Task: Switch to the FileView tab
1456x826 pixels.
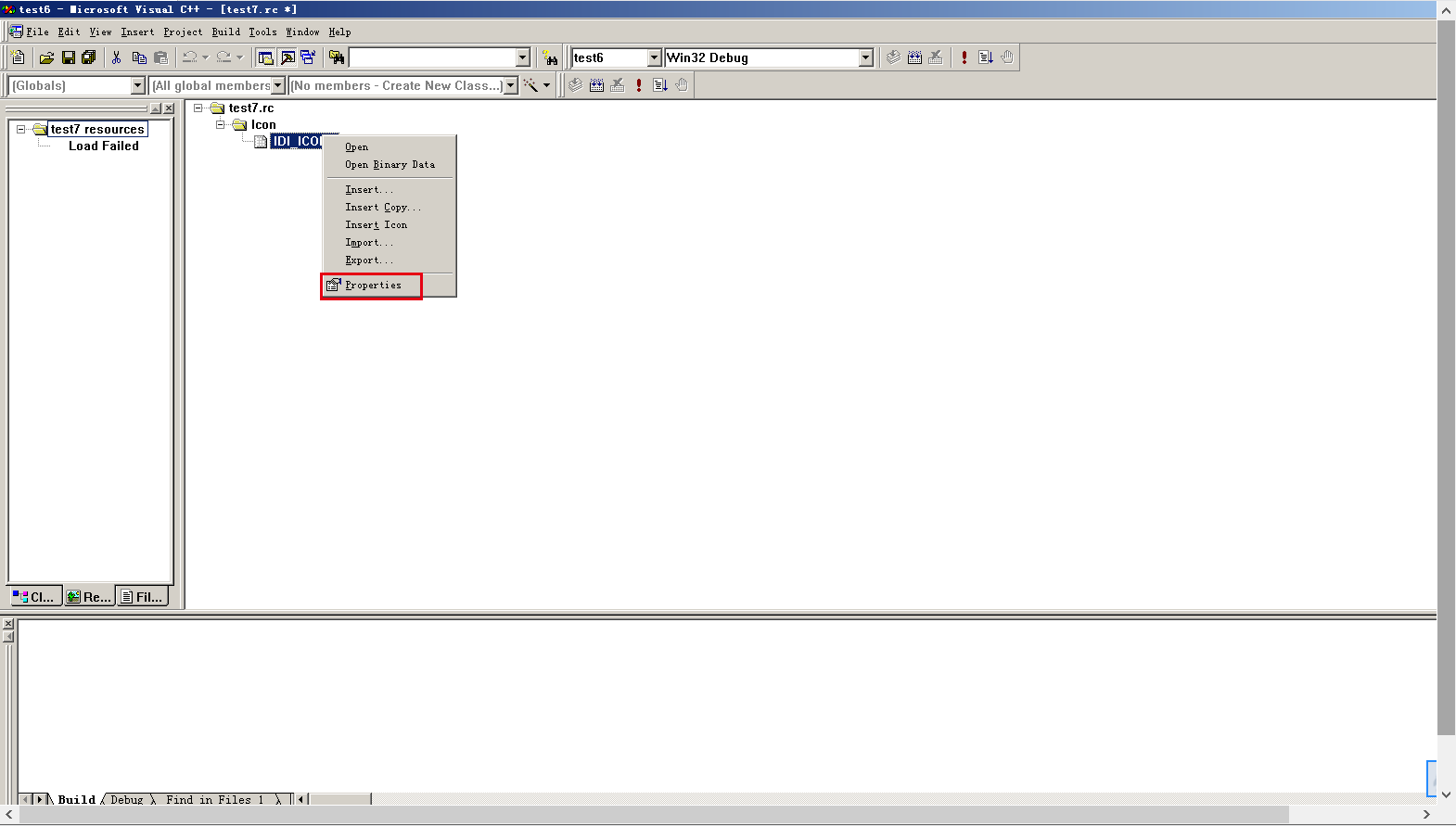Action: [142, 596]
